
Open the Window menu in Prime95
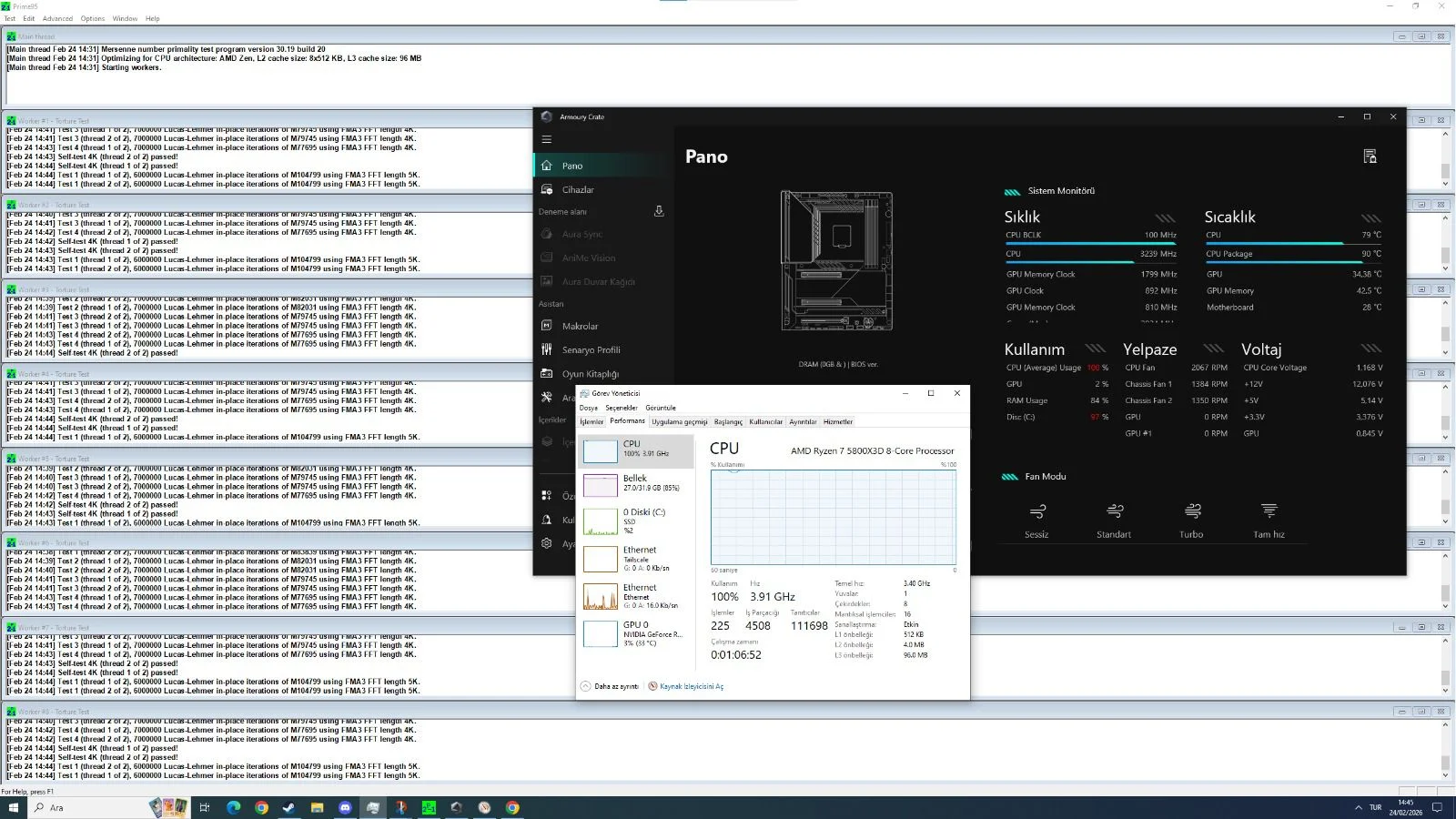tap(125, 18)
